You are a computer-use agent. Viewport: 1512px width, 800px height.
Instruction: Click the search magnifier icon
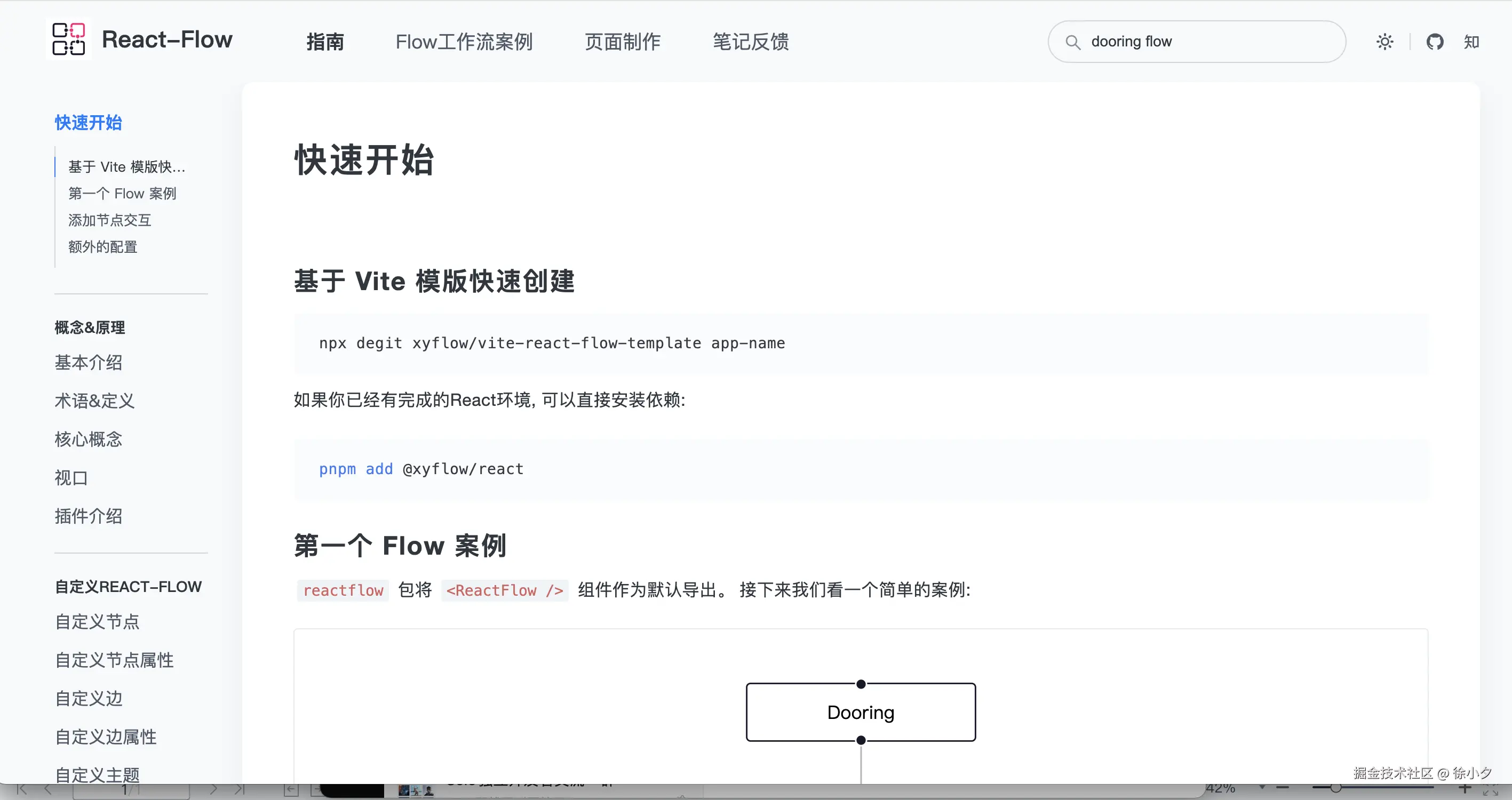(x=1073, y=42)
